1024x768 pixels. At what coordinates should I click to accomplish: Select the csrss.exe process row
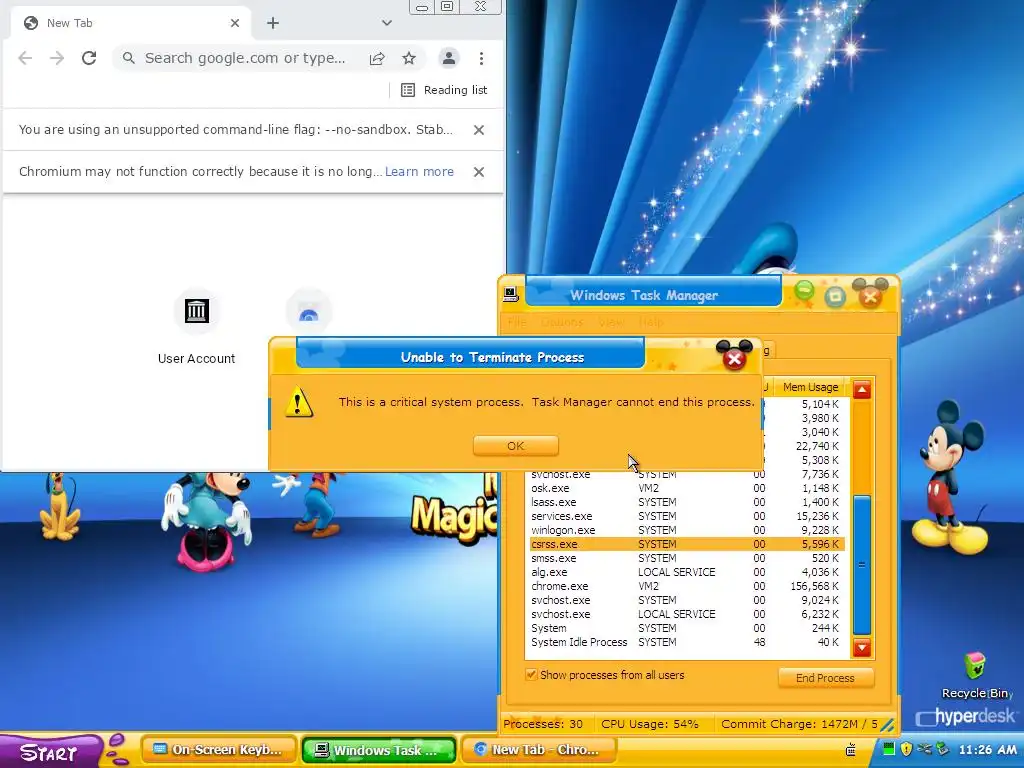(686, 544)
